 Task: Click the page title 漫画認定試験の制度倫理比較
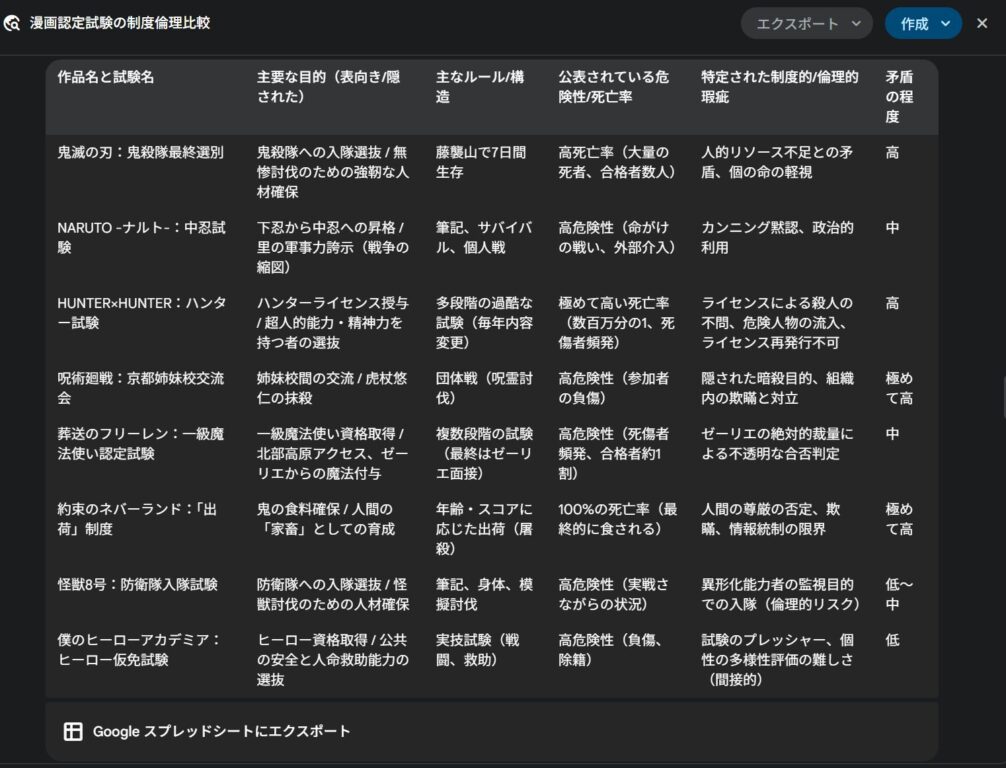coord(120,23)
